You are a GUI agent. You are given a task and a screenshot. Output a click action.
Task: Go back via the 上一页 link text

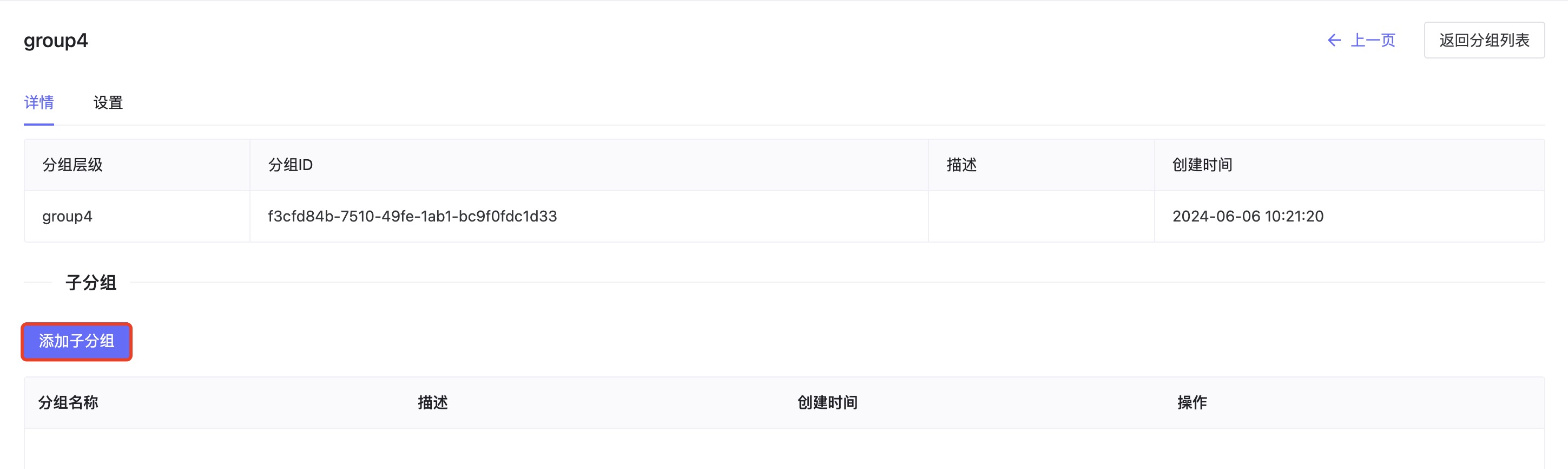pos(1373,40)
